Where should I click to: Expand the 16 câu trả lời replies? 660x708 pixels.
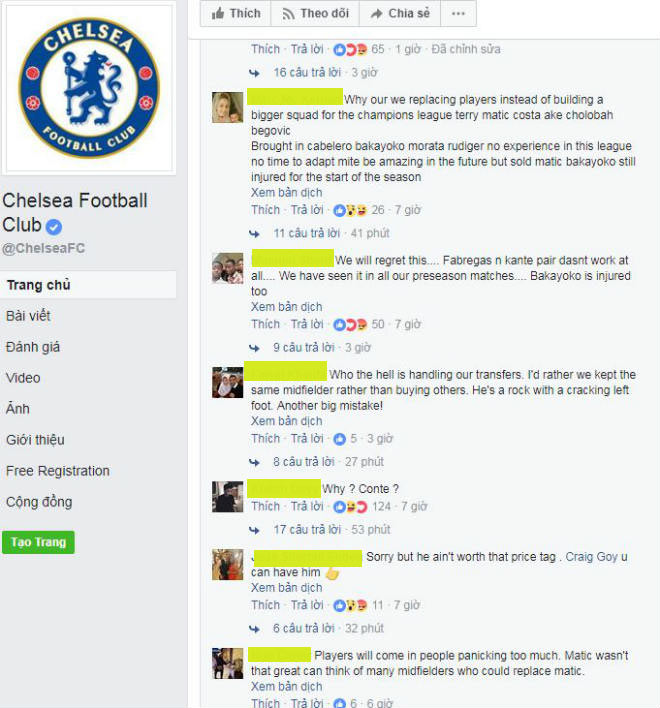[x=307, y=72]
